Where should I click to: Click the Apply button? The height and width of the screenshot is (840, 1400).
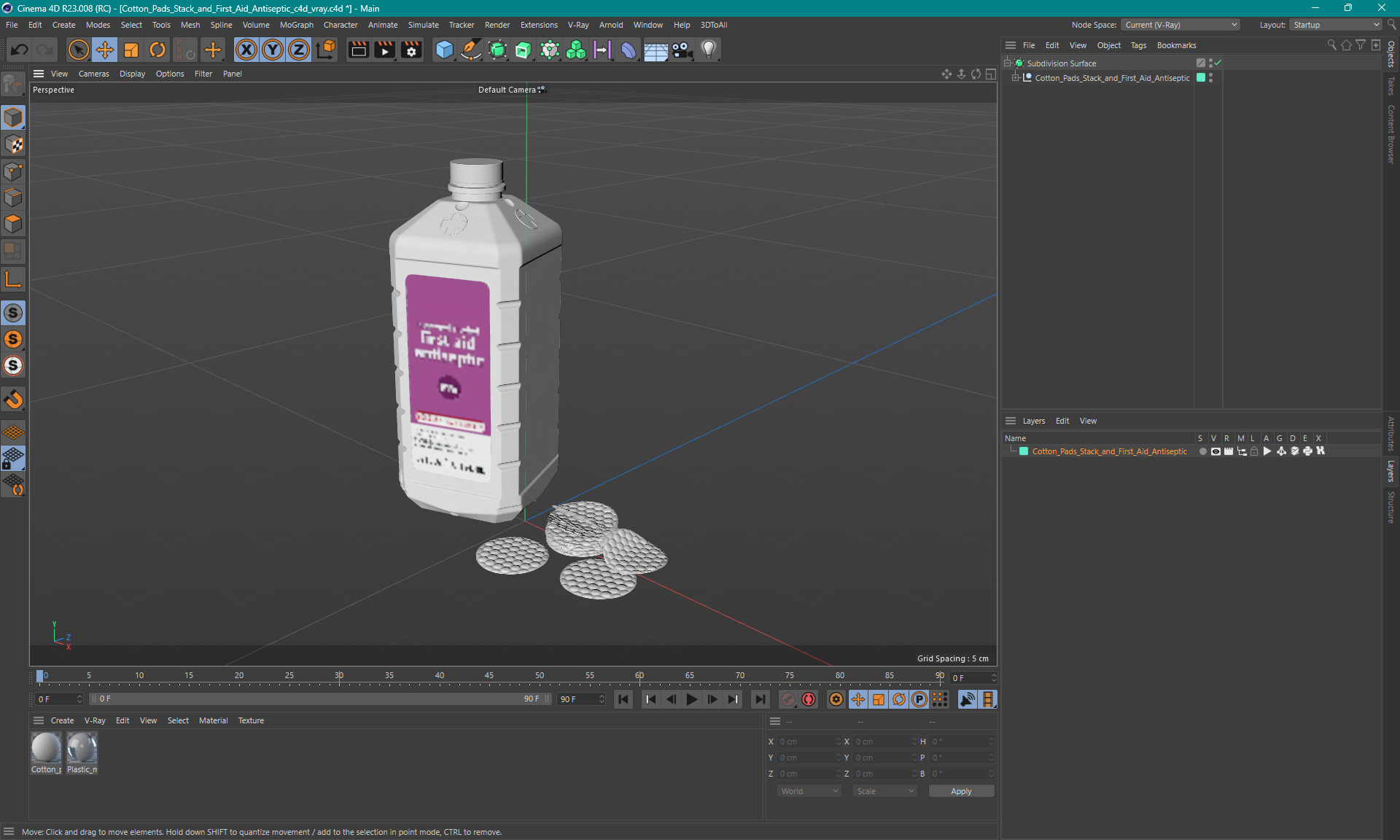coord(960,791)
